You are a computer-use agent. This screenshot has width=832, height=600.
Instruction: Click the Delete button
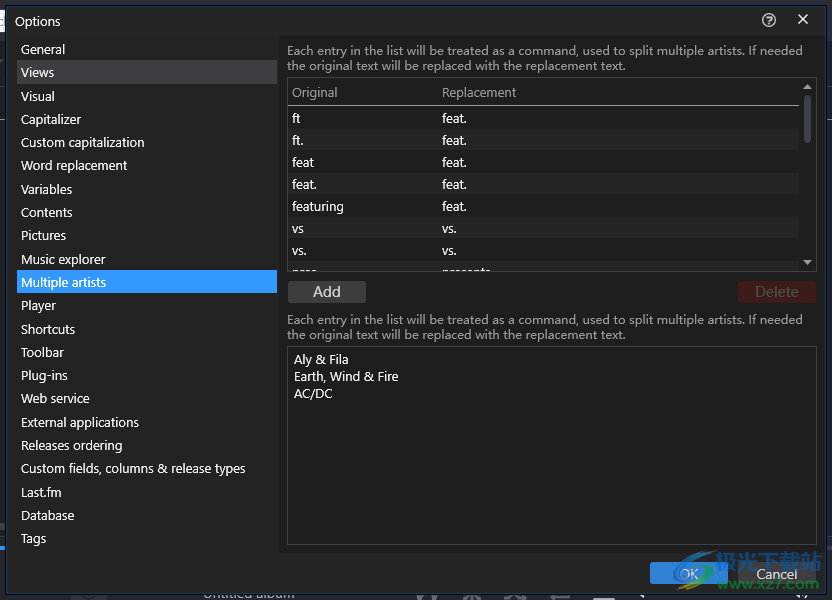[776, 292]
